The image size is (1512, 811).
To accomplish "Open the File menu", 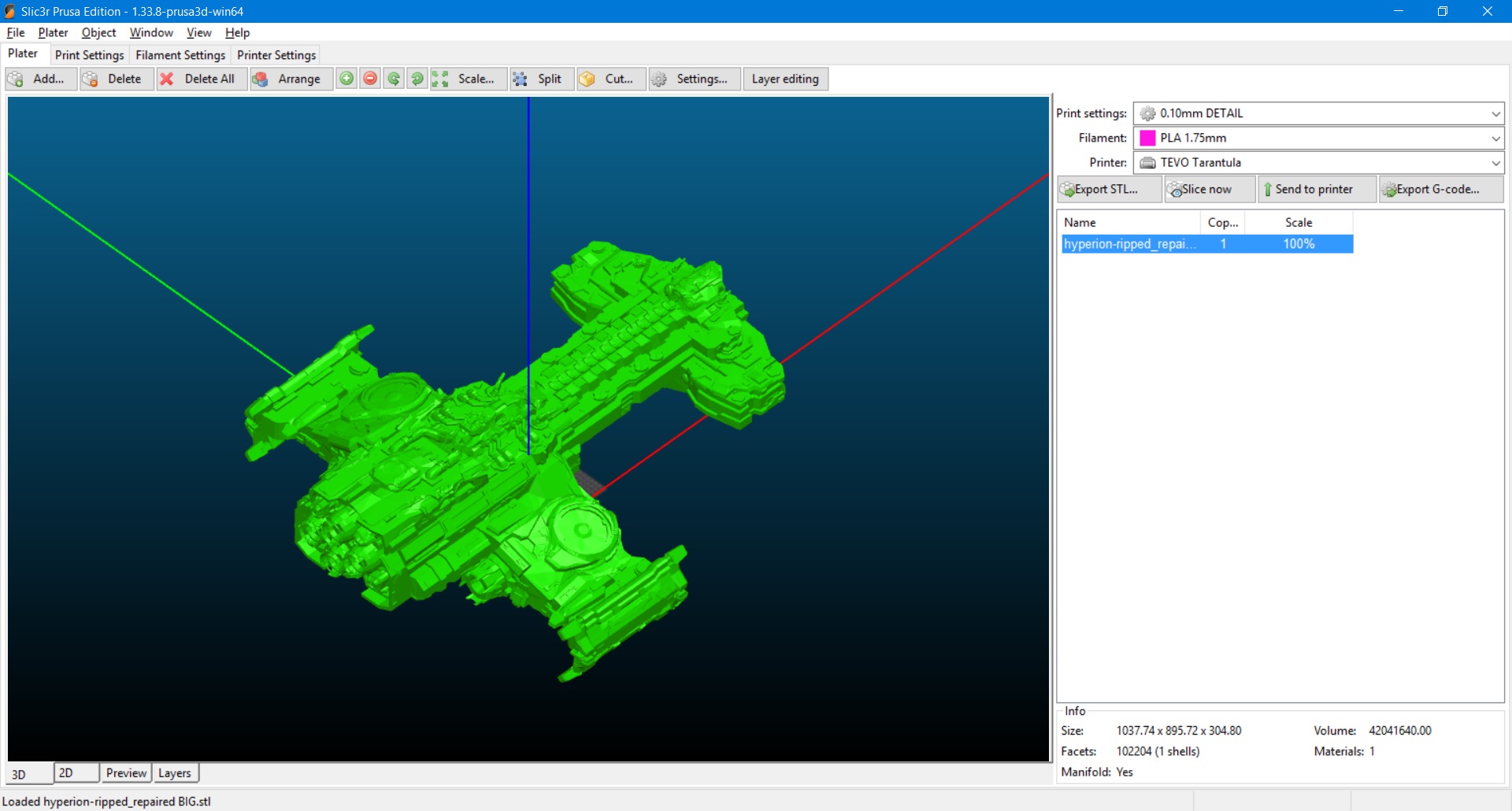I will click(x=16, y=32).
